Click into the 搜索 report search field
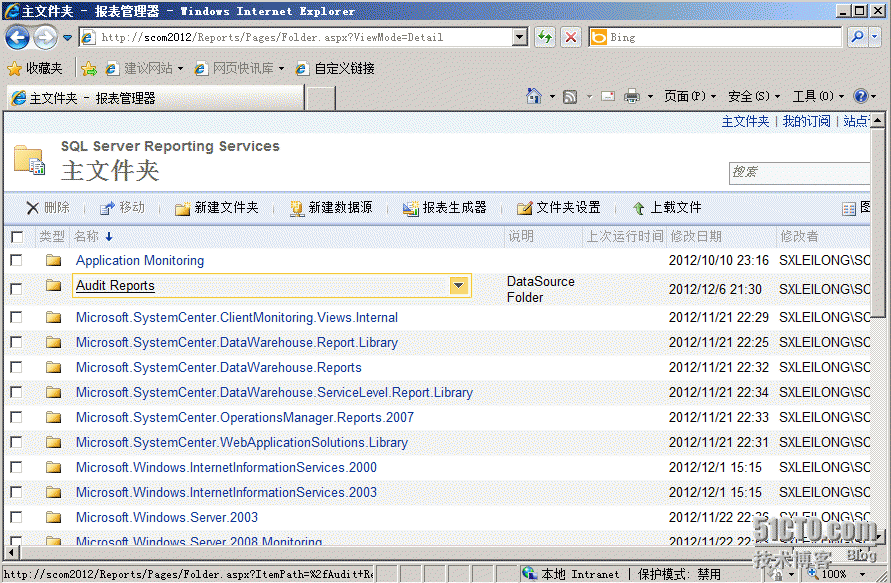The width and height of the screenshot is (891, 583). 800,172
